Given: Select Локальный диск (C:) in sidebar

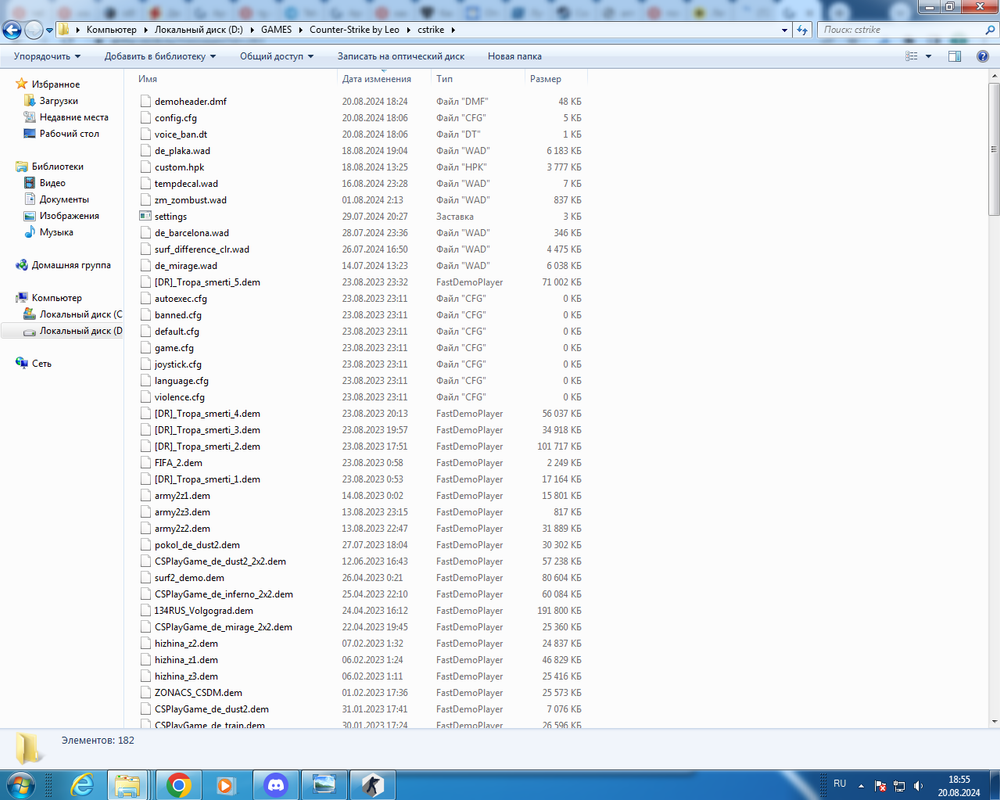Looking at the screenshot, I should (x=80, y=315).
